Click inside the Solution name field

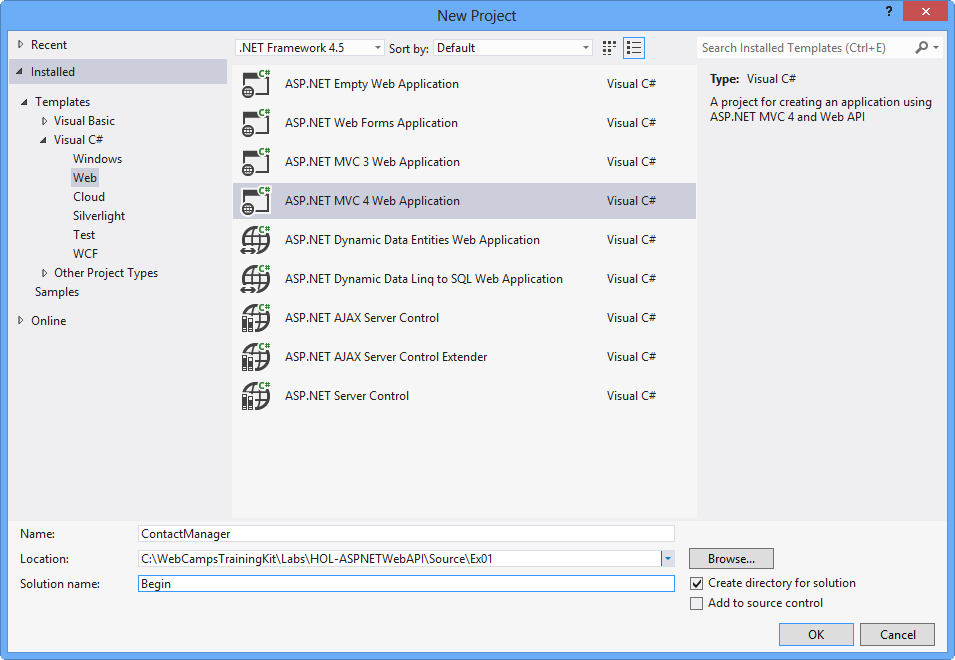[x=400, y=583]
